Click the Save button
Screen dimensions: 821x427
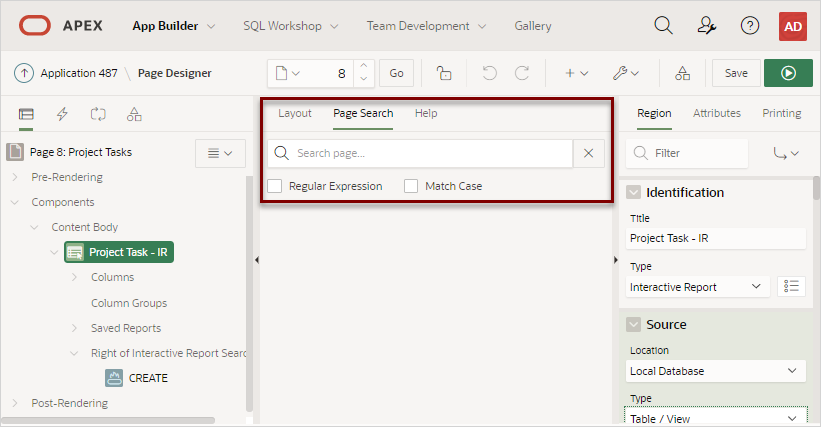pyautogui.click(x=736, y=73)
